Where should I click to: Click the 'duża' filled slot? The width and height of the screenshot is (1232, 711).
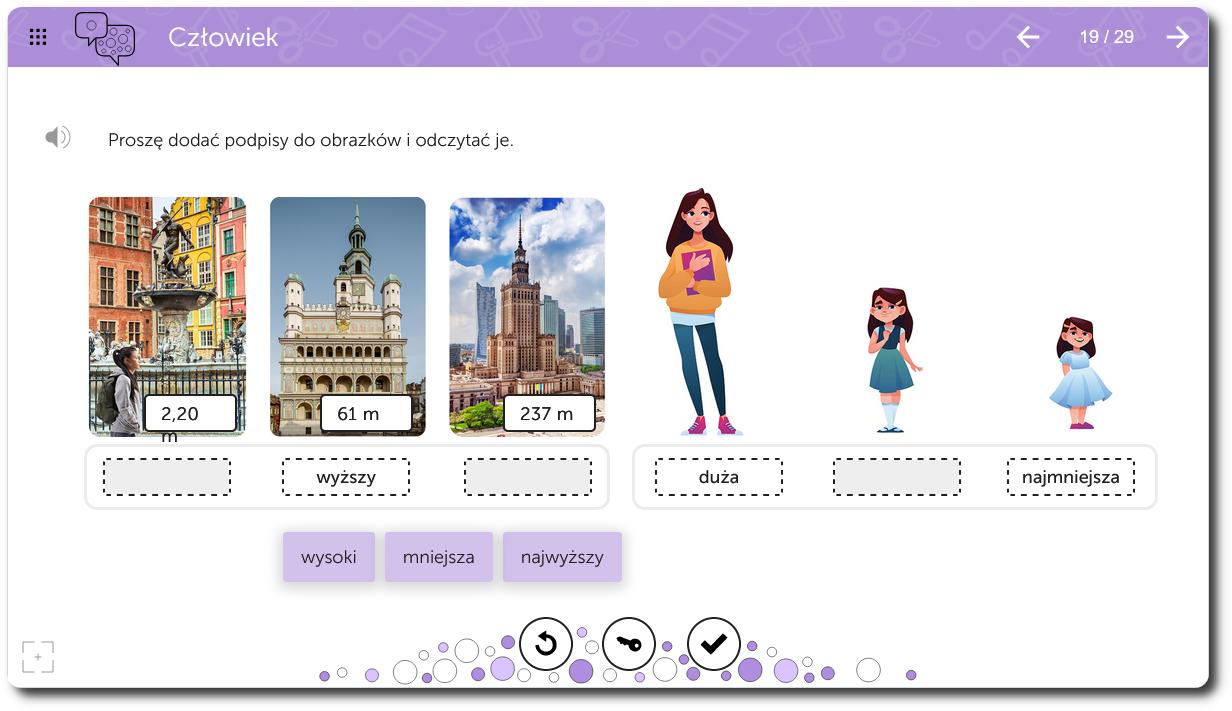(719, 477)
